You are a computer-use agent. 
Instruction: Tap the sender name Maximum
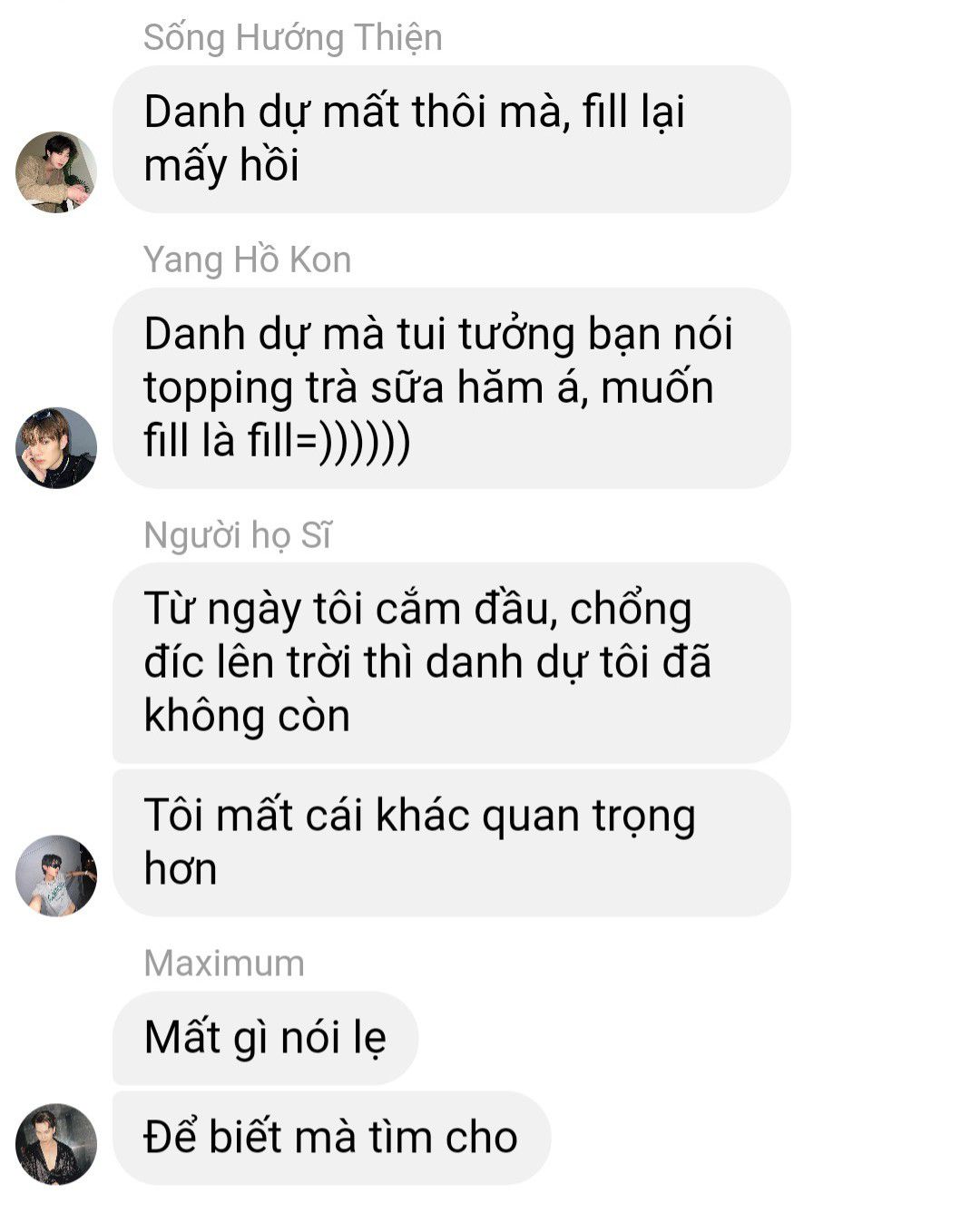pyautogui.click(x=224, y=964)
